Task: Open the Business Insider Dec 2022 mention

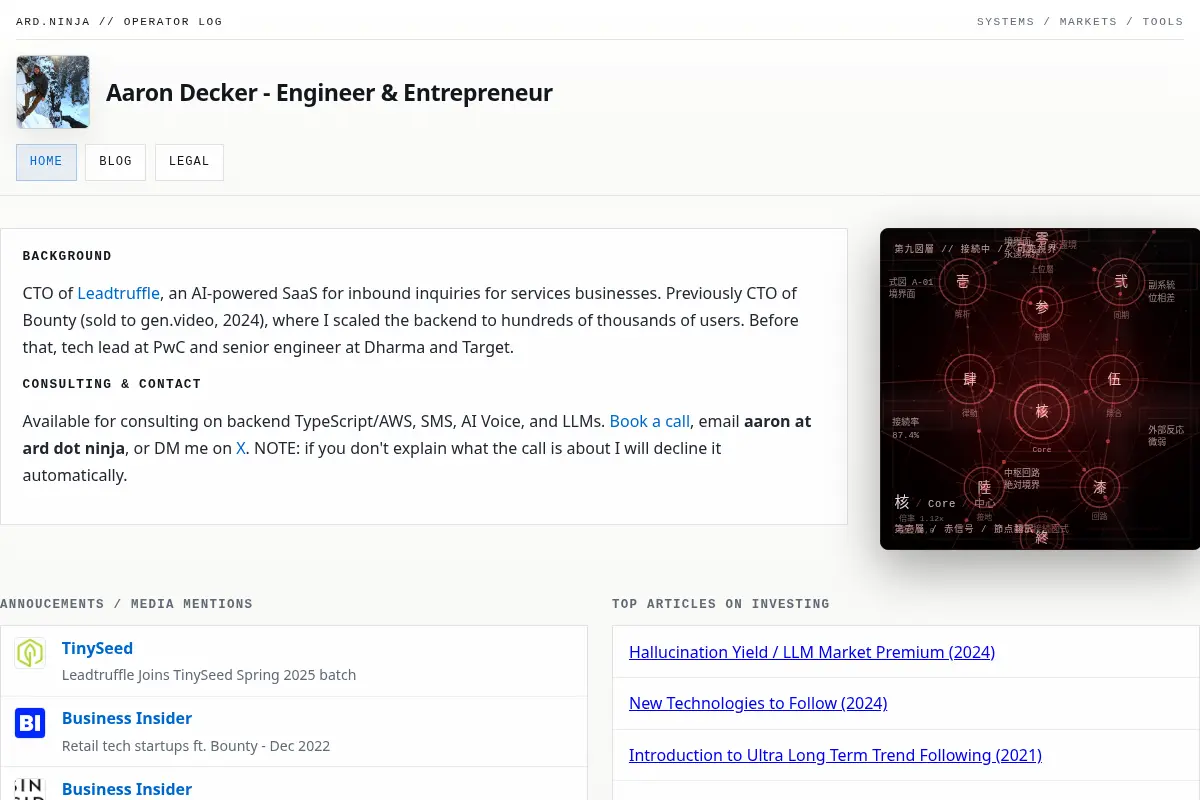Action: click(127, 718)
